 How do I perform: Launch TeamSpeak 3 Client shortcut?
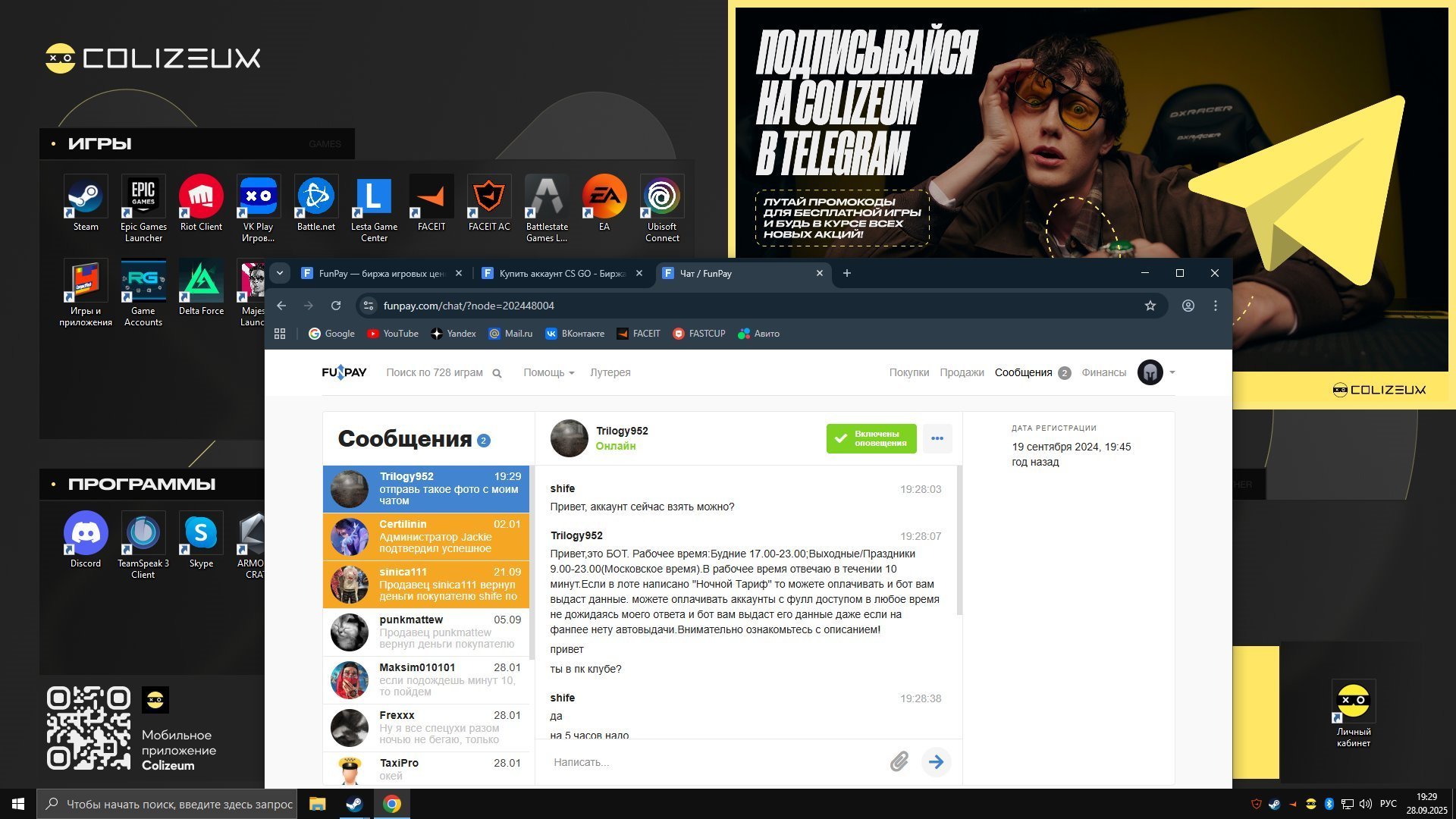(x=143, y=544)
